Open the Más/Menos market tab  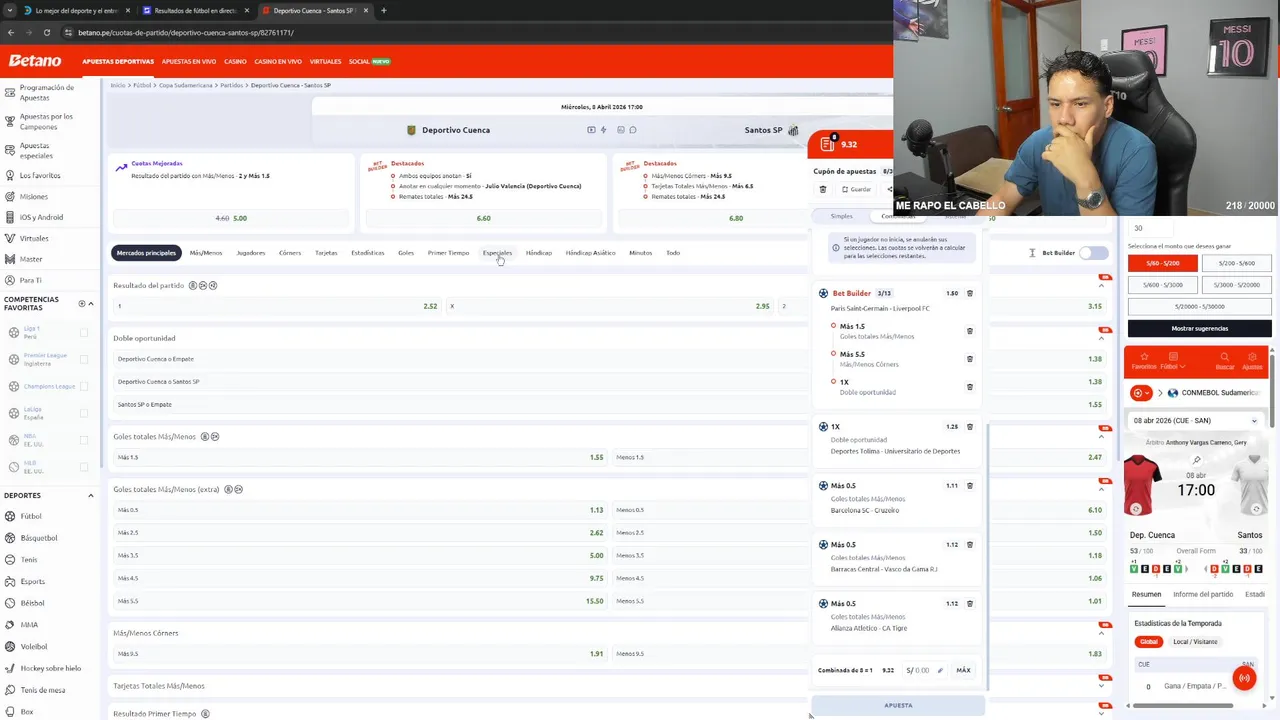tap(206, 253)
